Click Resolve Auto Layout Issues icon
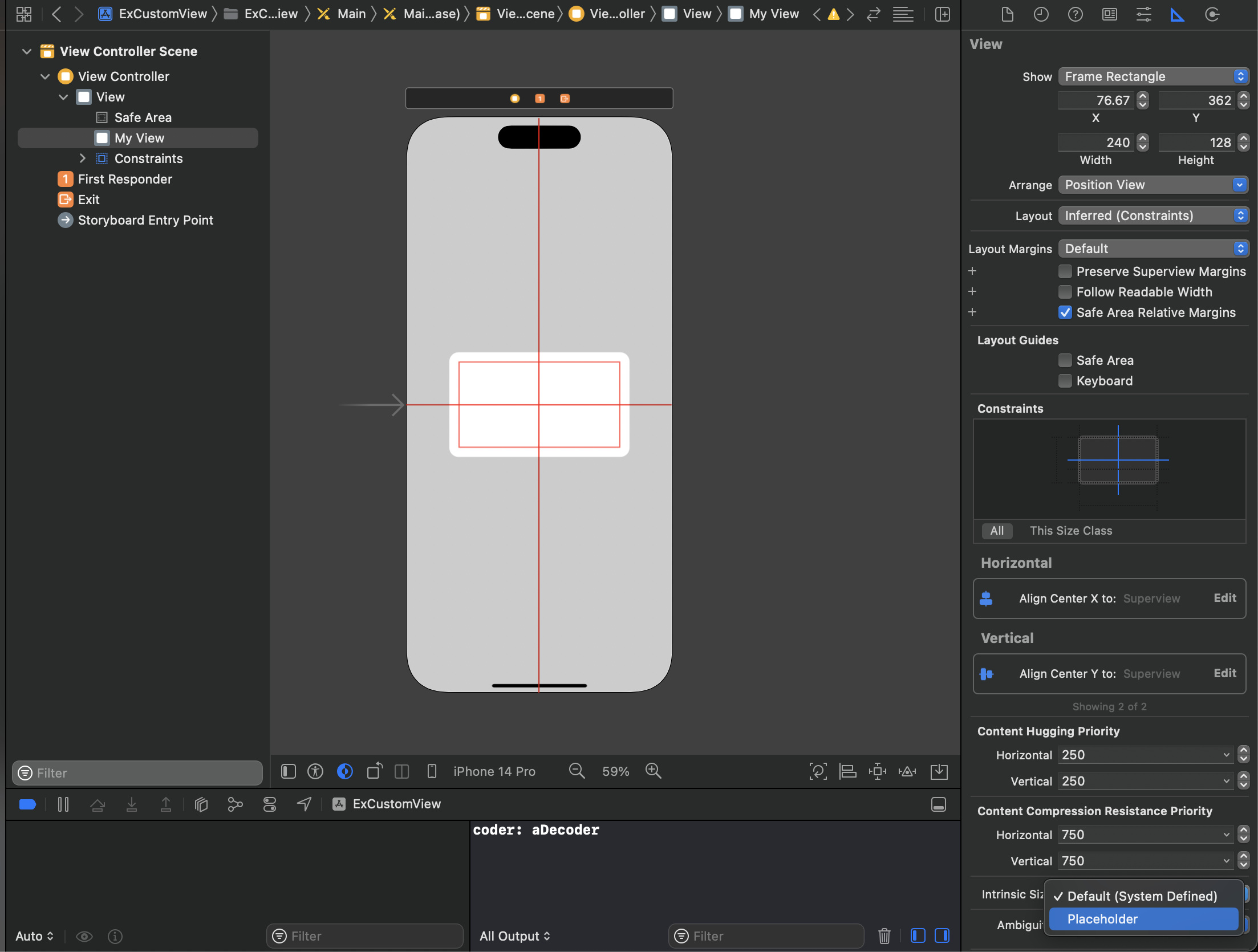 point(907,771)
